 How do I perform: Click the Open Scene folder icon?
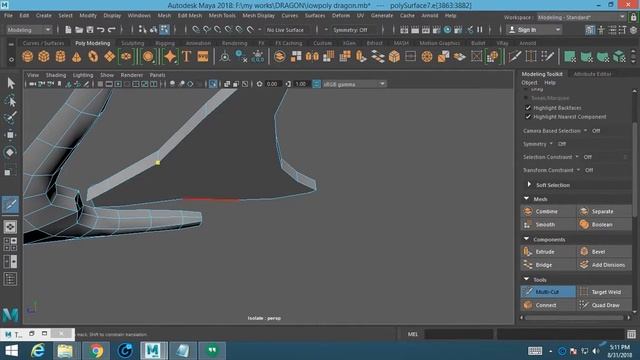[79, 30]
